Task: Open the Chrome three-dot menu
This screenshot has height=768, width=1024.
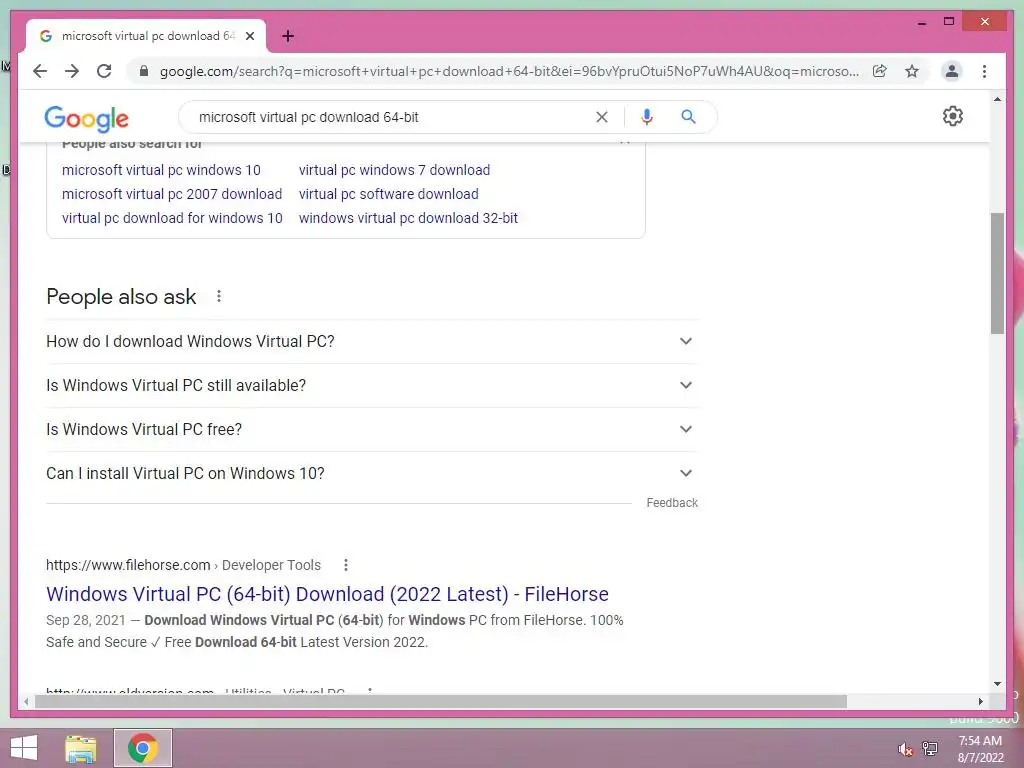Action: point(984,71)
